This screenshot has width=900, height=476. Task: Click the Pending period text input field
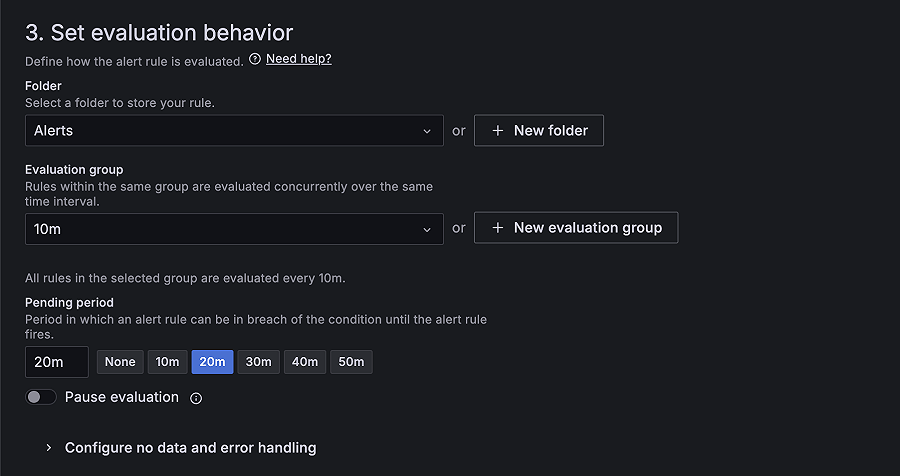tap(56, 362)
